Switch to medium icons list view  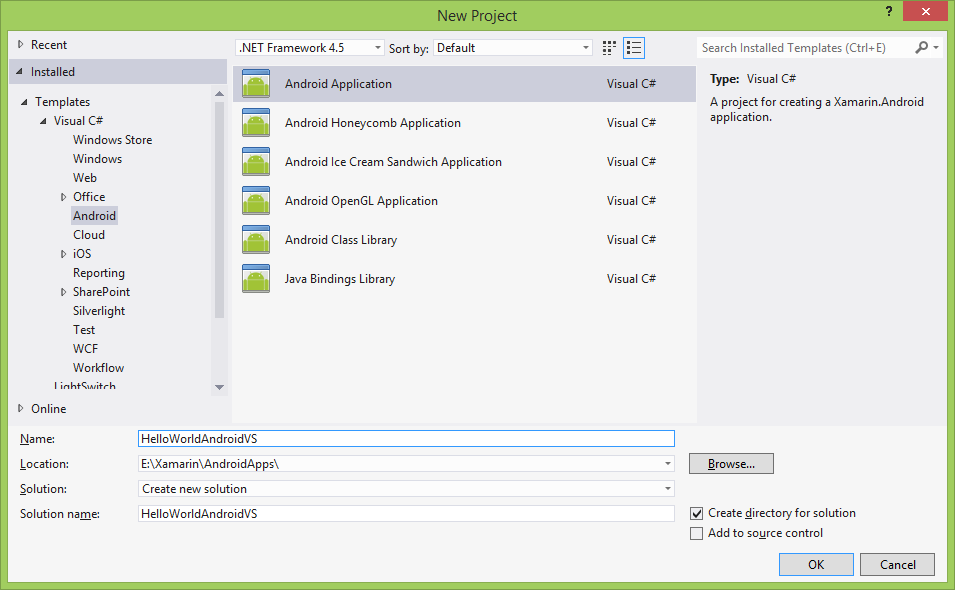[x=634, y=48]
